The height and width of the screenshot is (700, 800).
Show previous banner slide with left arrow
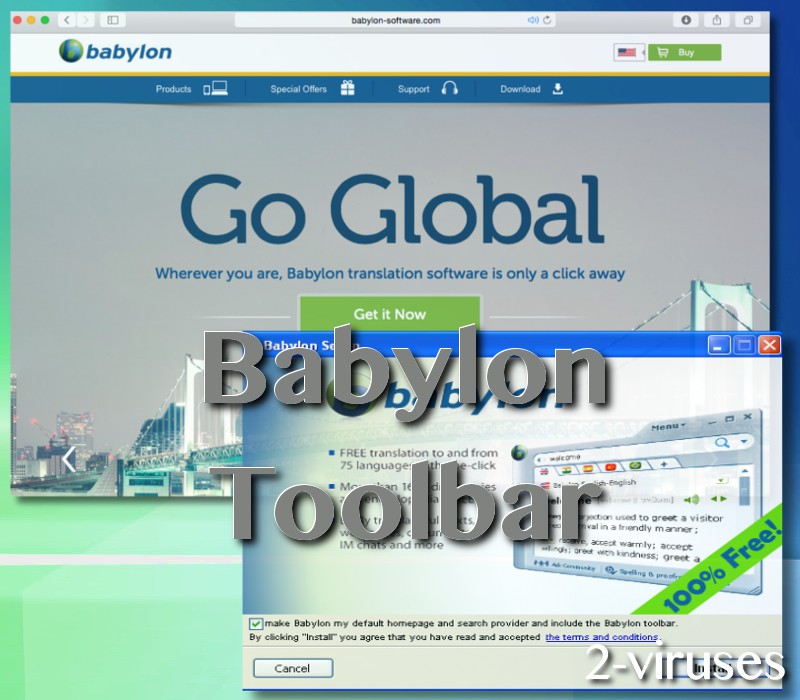pos(68,459)
